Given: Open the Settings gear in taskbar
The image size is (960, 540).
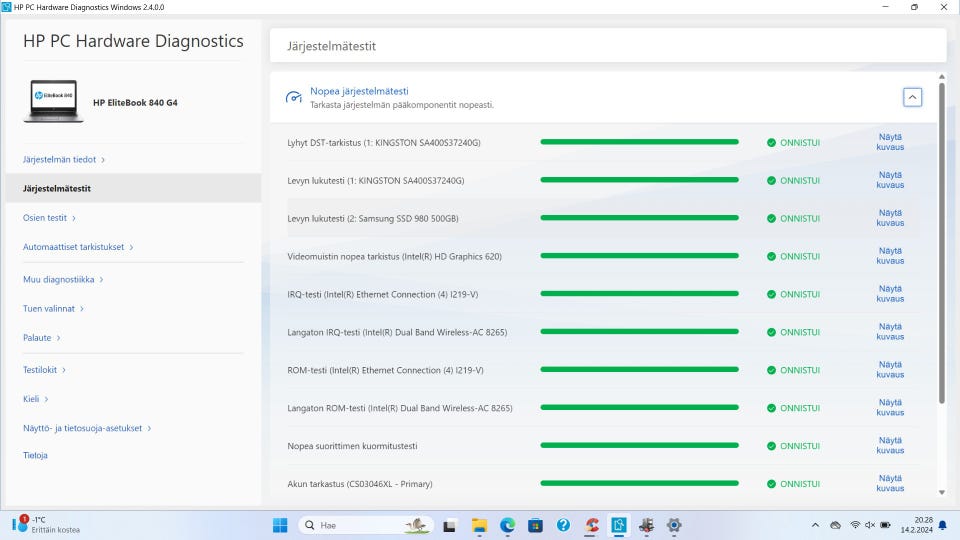Looking at the screenshot, I should [674, 525].
